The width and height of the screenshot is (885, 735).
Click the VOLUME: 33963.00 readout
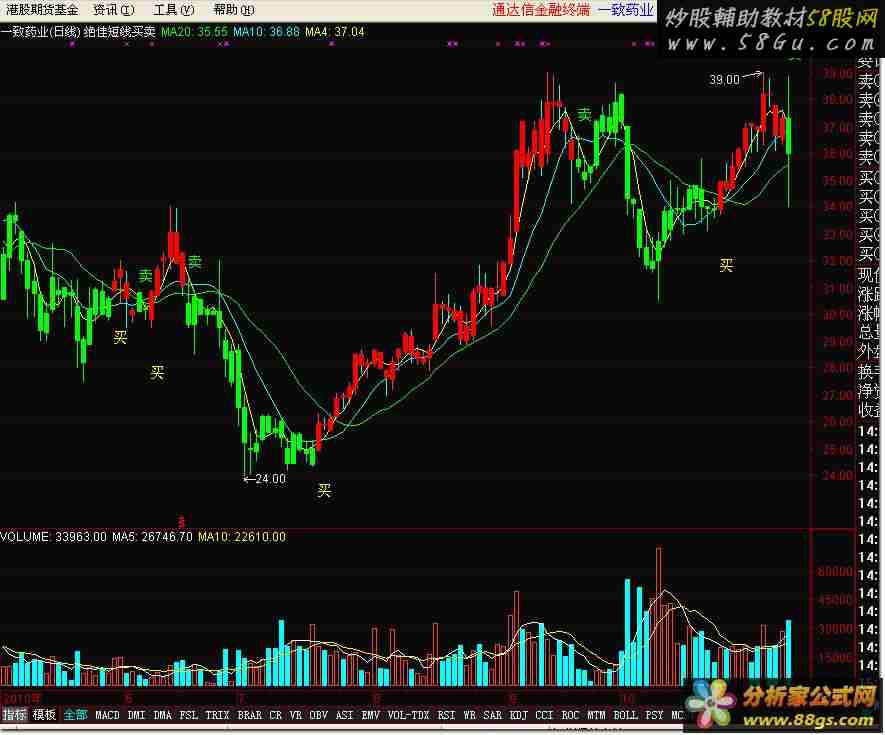click(53, 536)
